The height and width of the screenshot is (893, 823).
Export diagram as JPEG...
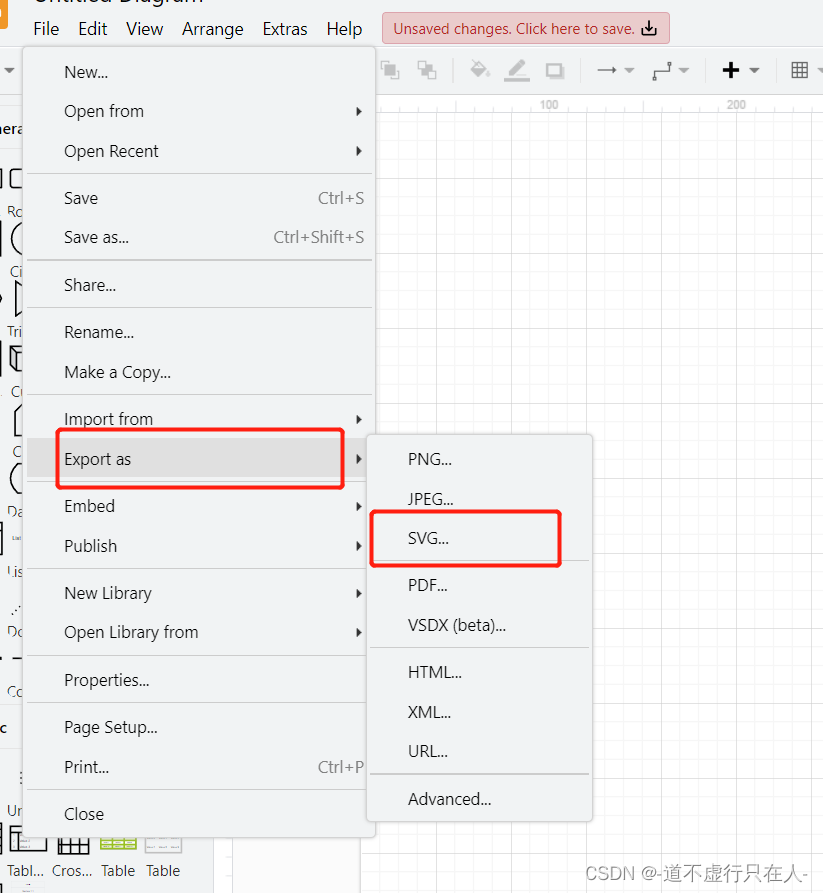479,499
